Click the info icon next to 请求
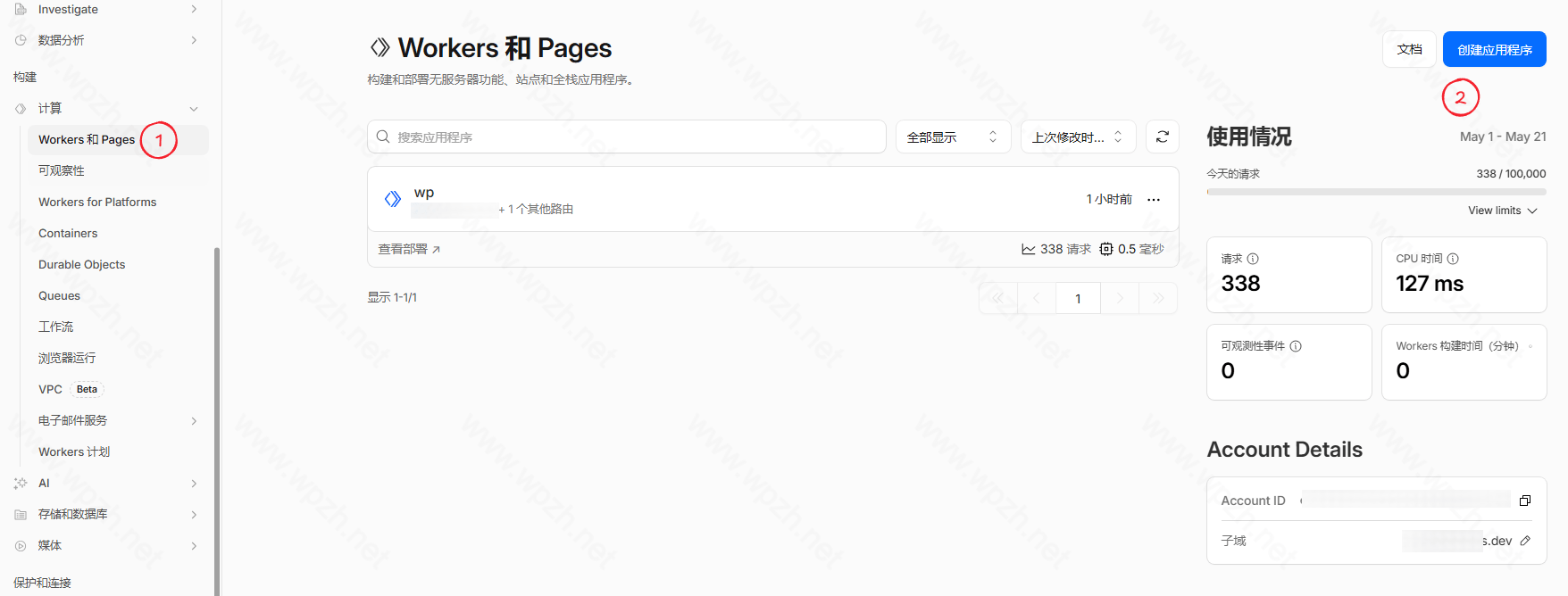The width and height of the screenshot is (1568, 596). click(1253, 259)
